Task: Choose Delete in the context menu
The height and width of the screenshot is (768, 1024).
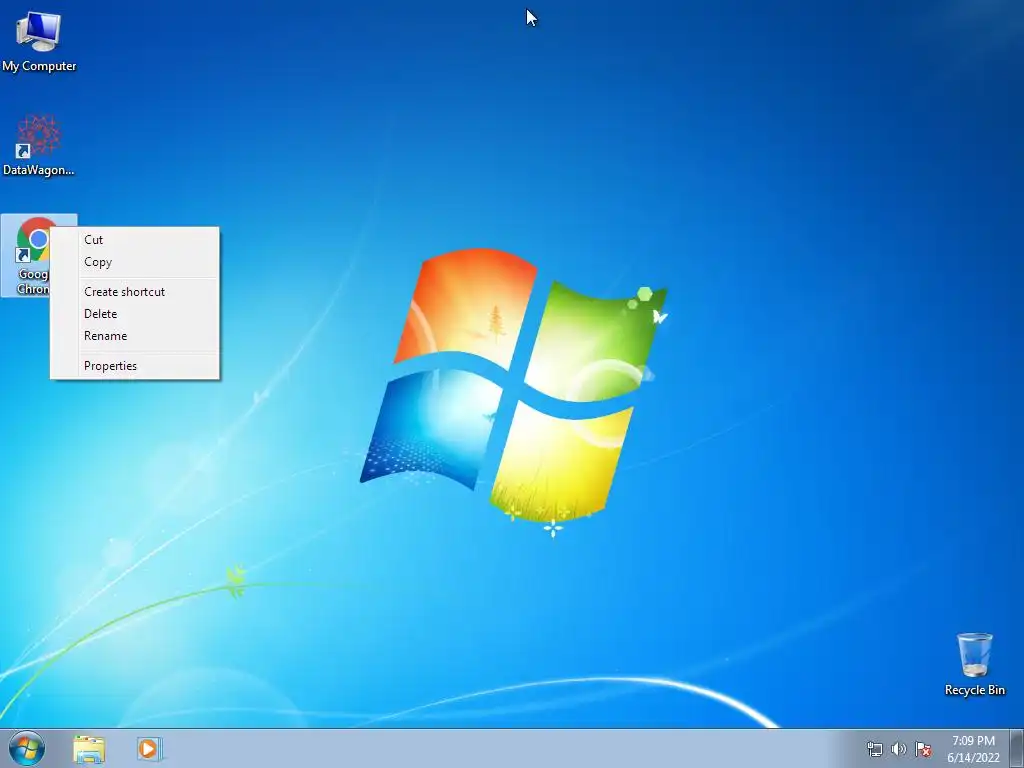Action: click(135, 314)
